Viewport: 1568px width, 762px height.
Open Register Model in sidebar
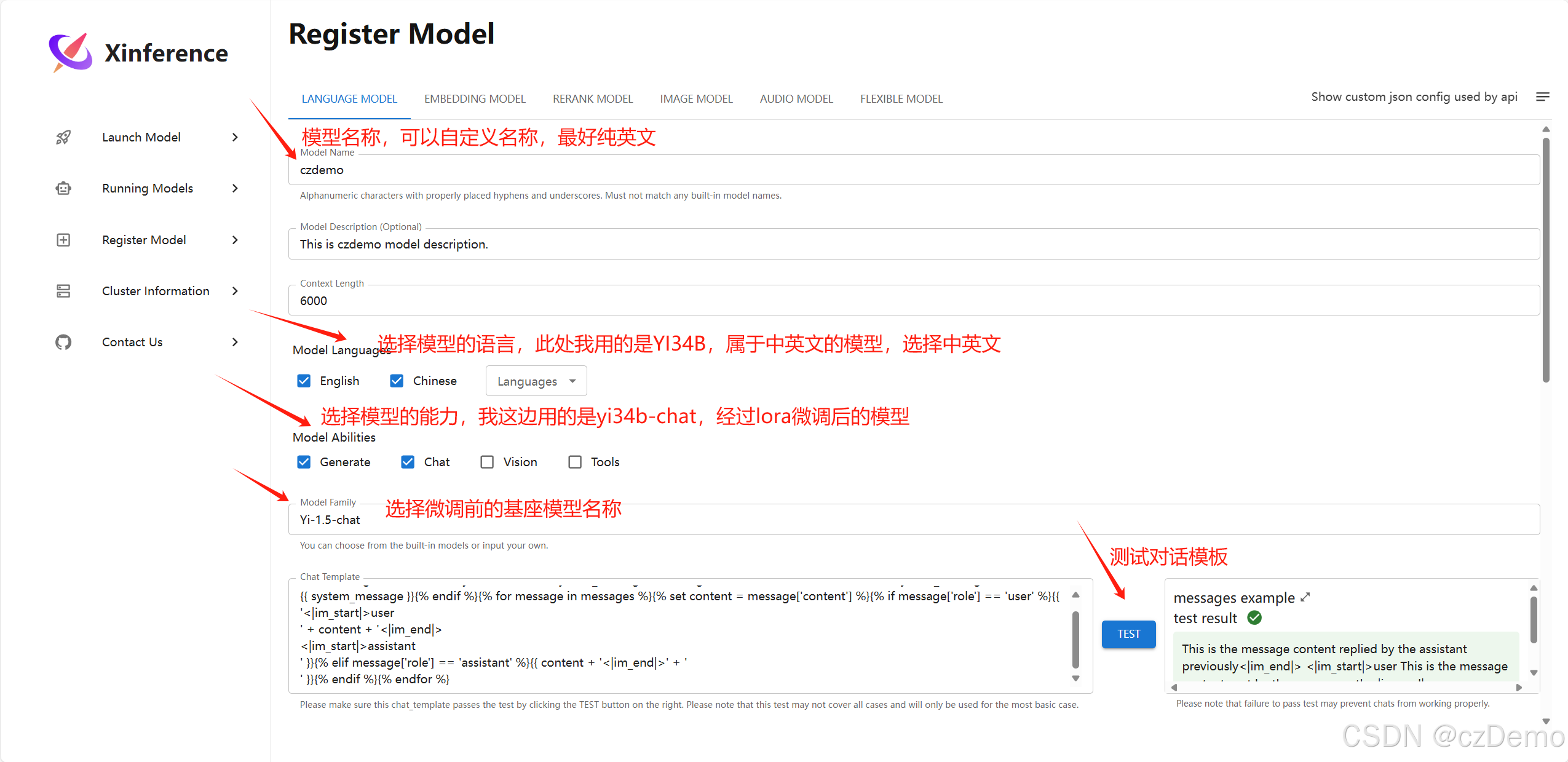coord(144,240)
